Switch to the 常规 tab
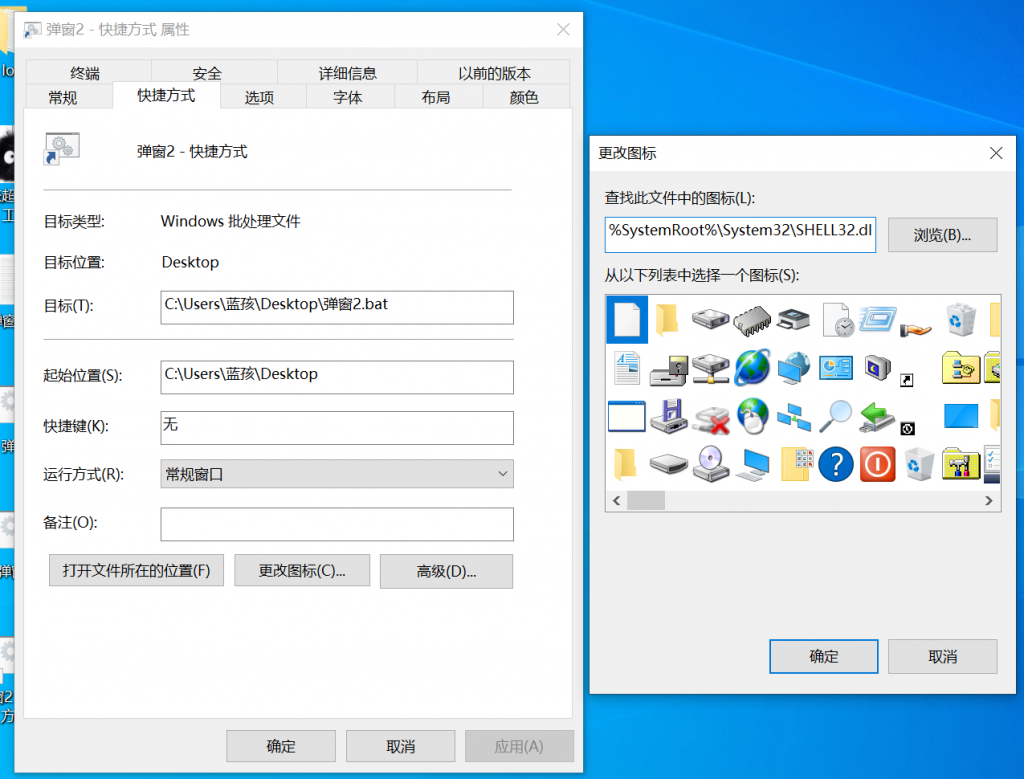 [63, 97]
